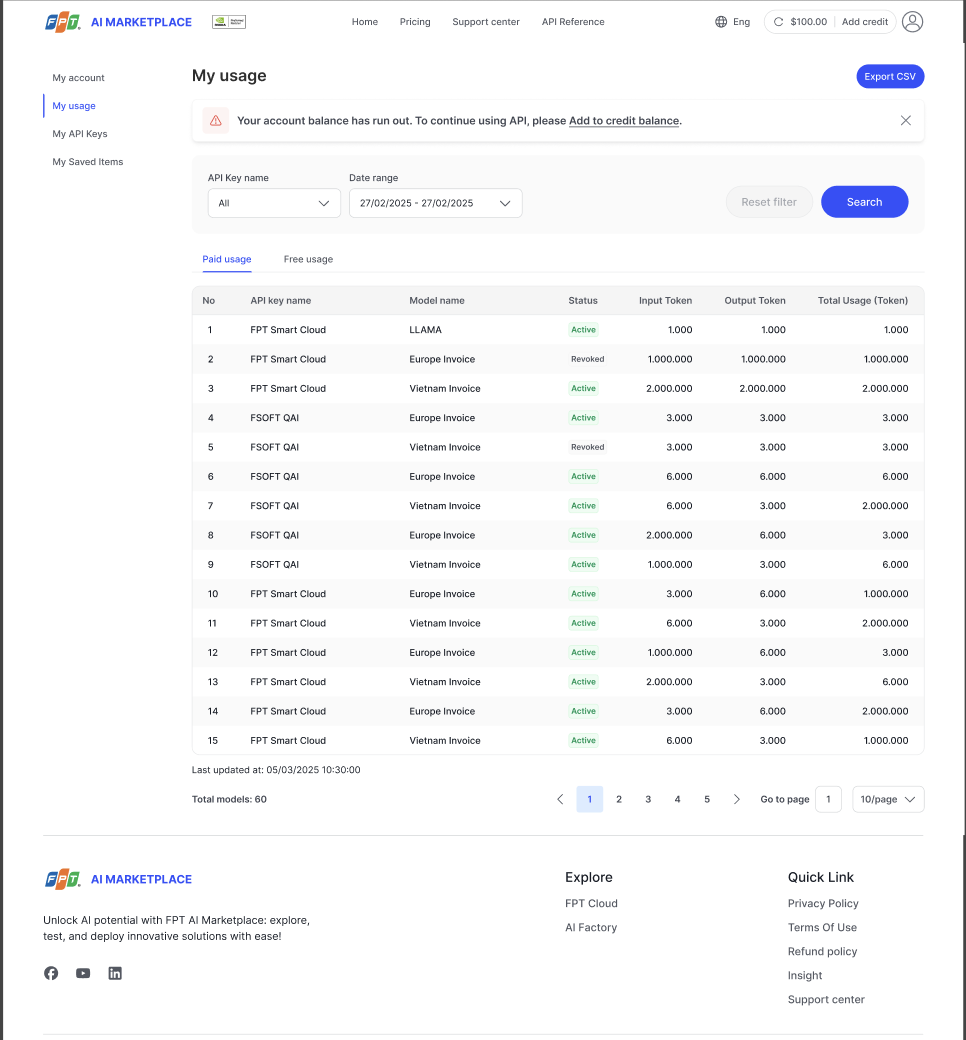Click the Active status badge in row 1
This screenshot has width=966, height=1040.
pos(583,330)
